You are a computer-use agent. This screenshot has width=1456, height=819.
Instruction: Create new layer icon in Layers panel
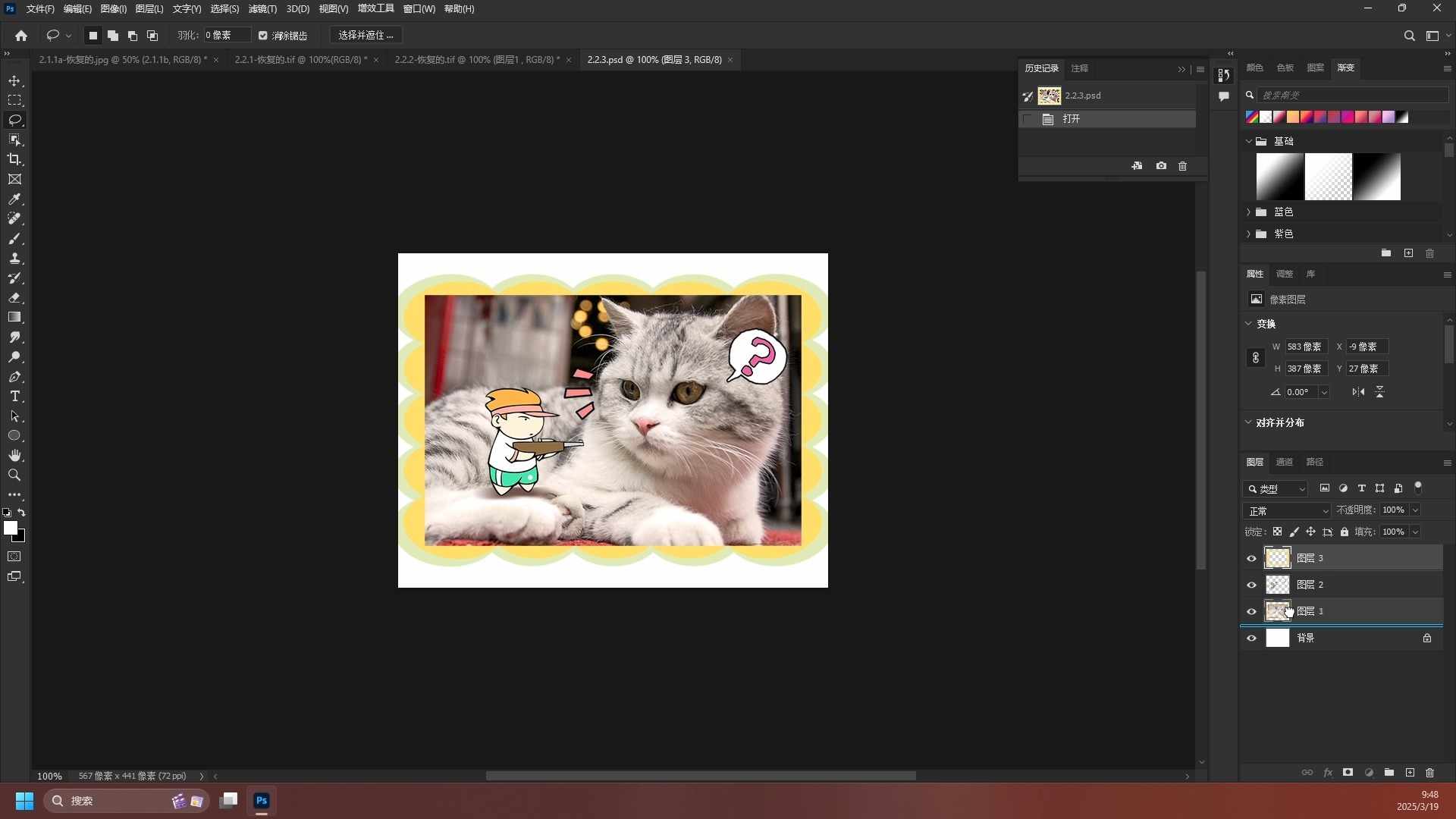(1410, 773)
